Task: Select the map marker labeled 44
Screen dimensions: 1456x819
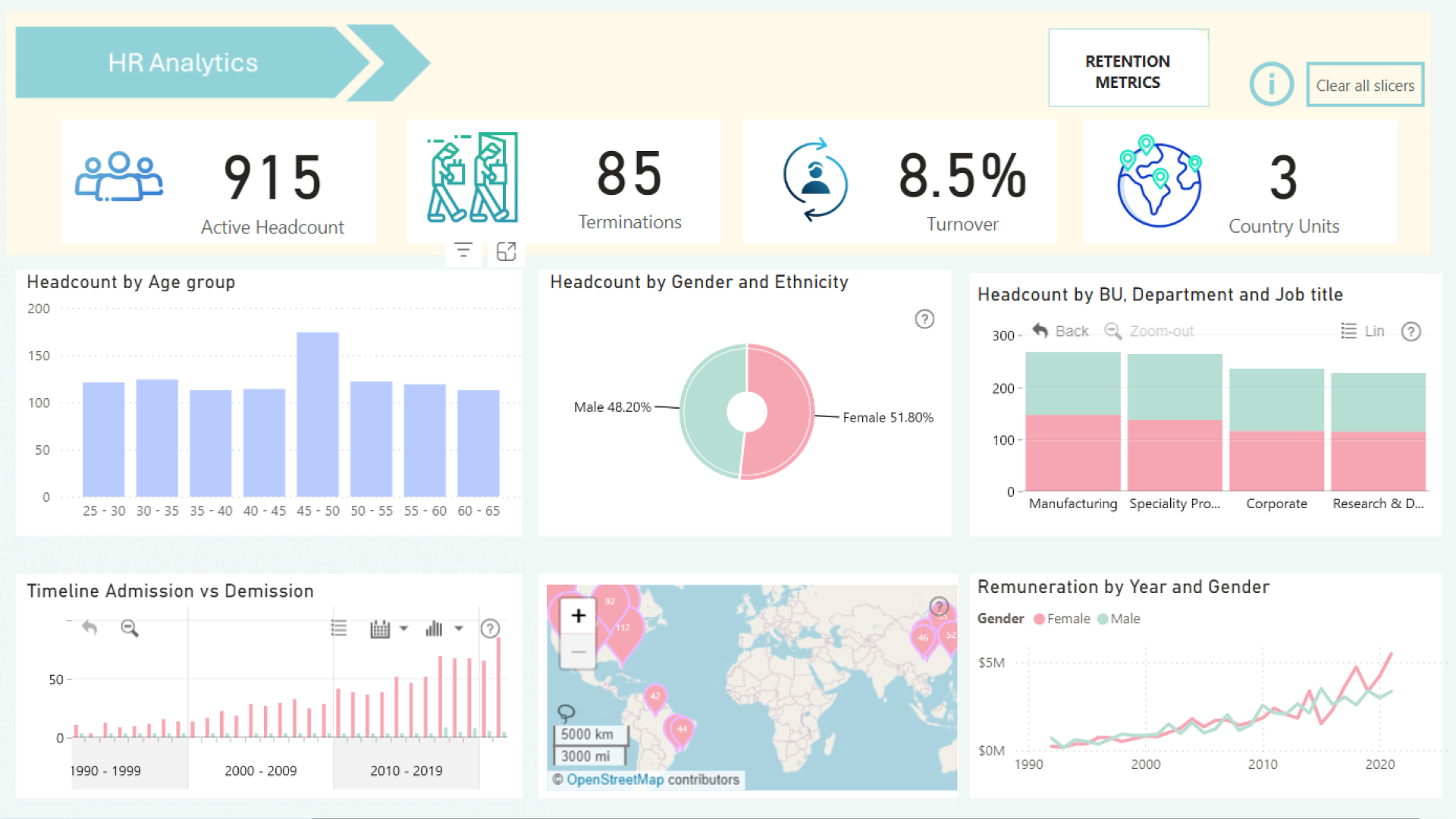Action: click(682, 731)
